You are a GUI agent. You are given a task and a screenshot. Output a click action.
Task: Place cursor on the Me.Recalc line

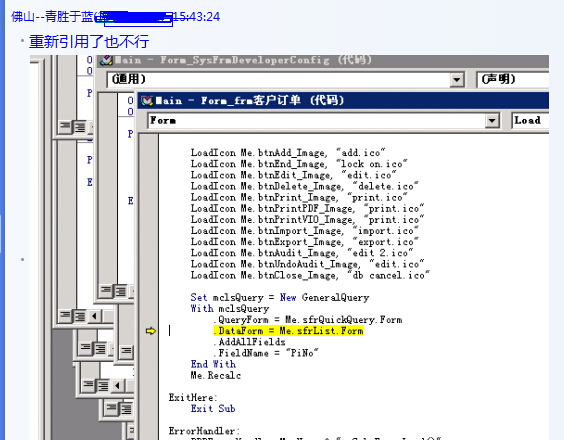pos(216,375)
